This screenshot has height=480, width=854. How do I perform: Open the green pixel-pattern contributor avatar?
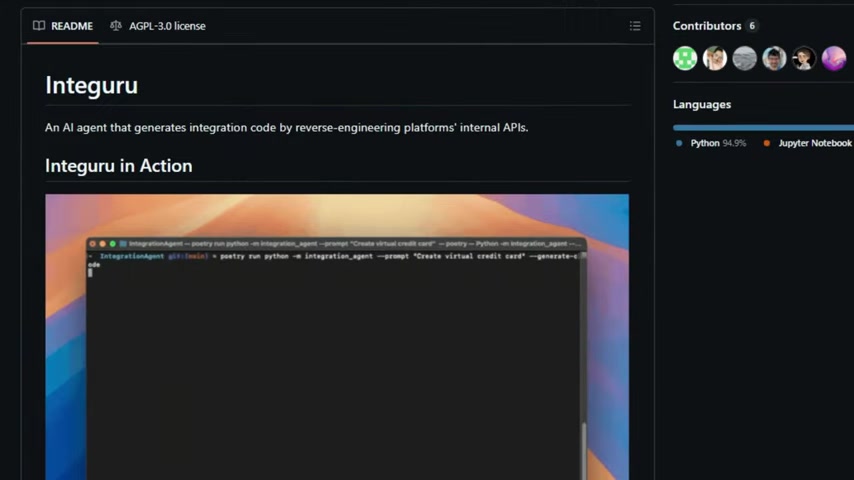pyautogui.click(x=685, y=58)
